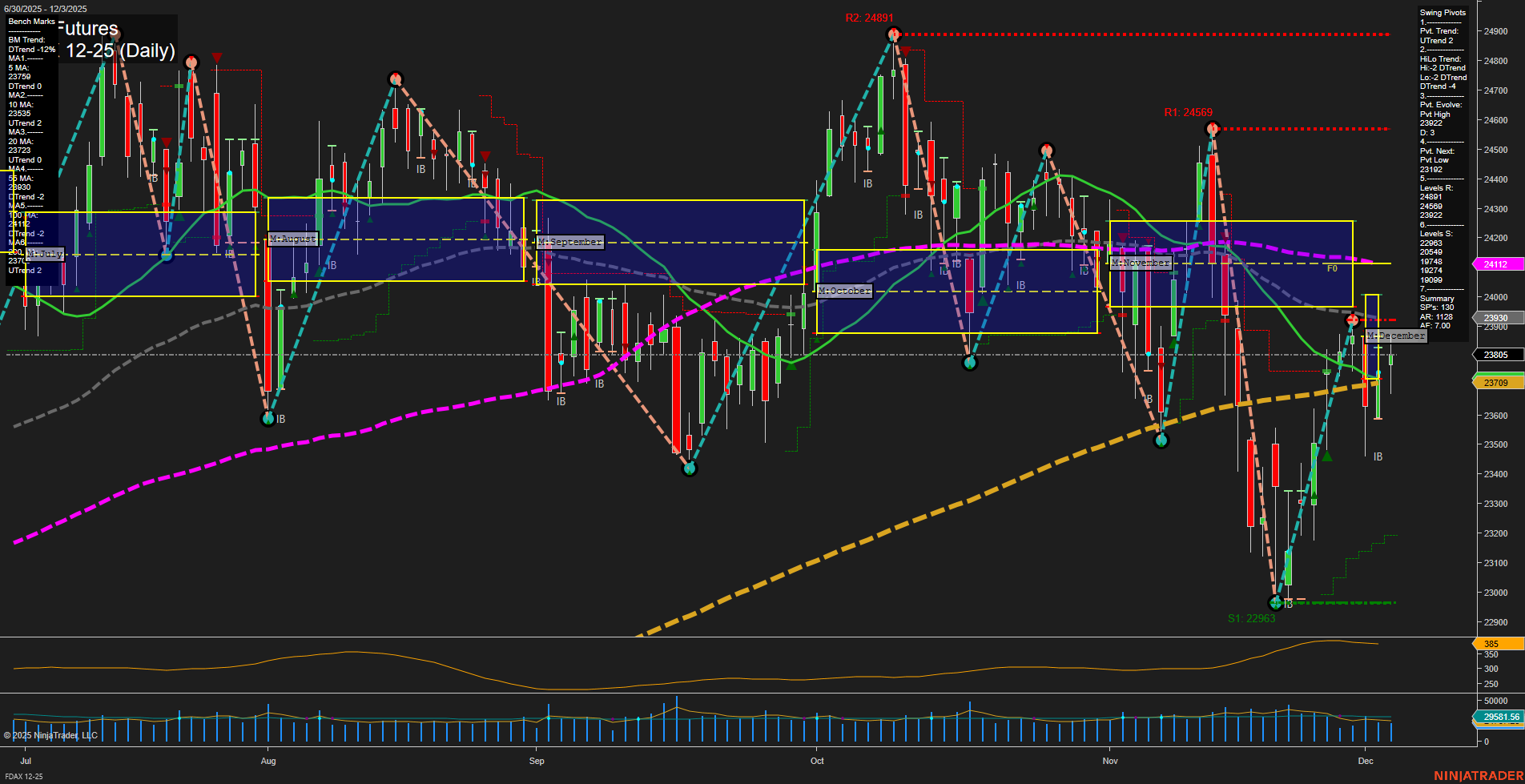Image resolution: width=1525 pixels, height=784 pixels.
Task: Click the magenta 24112 price marker on the axis
Action: [x=1497, y=263]
